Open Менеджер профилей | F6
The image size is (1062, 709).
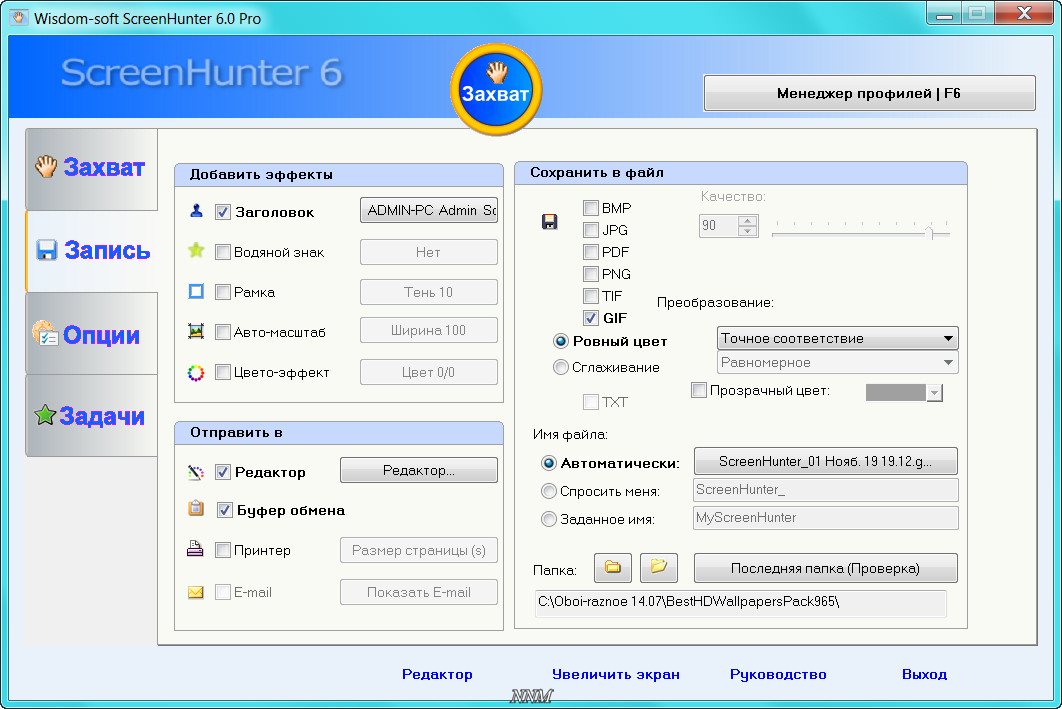(869, 93)
